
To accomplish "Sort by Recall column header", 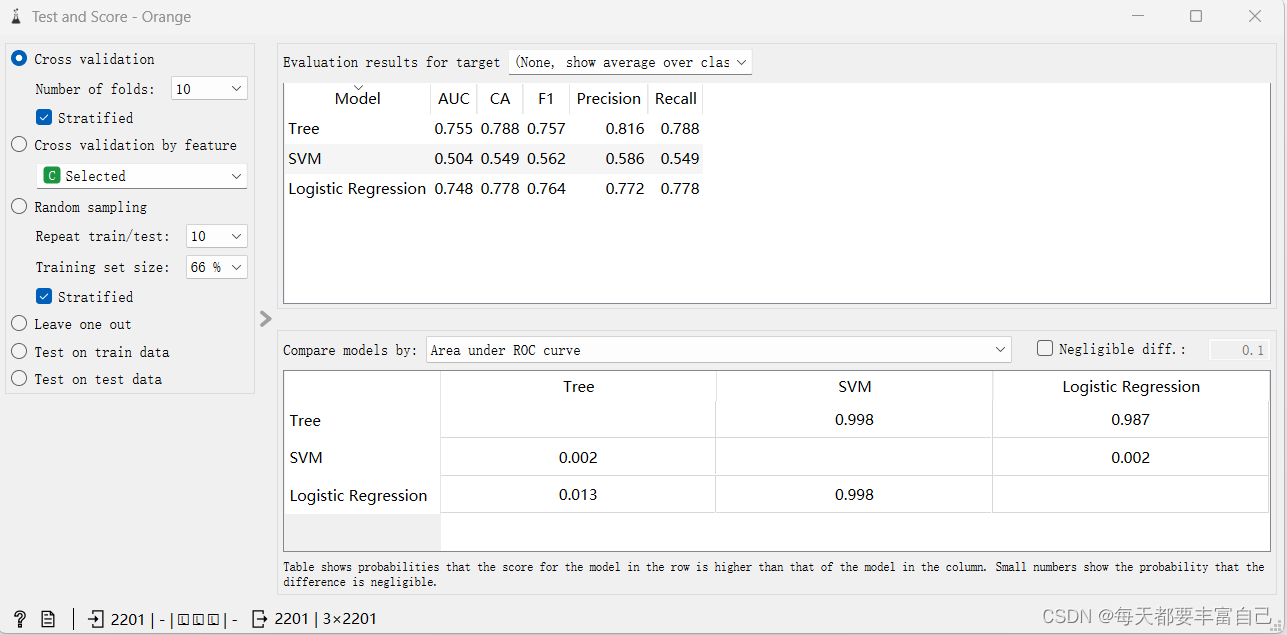I will click(x=676, y=98).
